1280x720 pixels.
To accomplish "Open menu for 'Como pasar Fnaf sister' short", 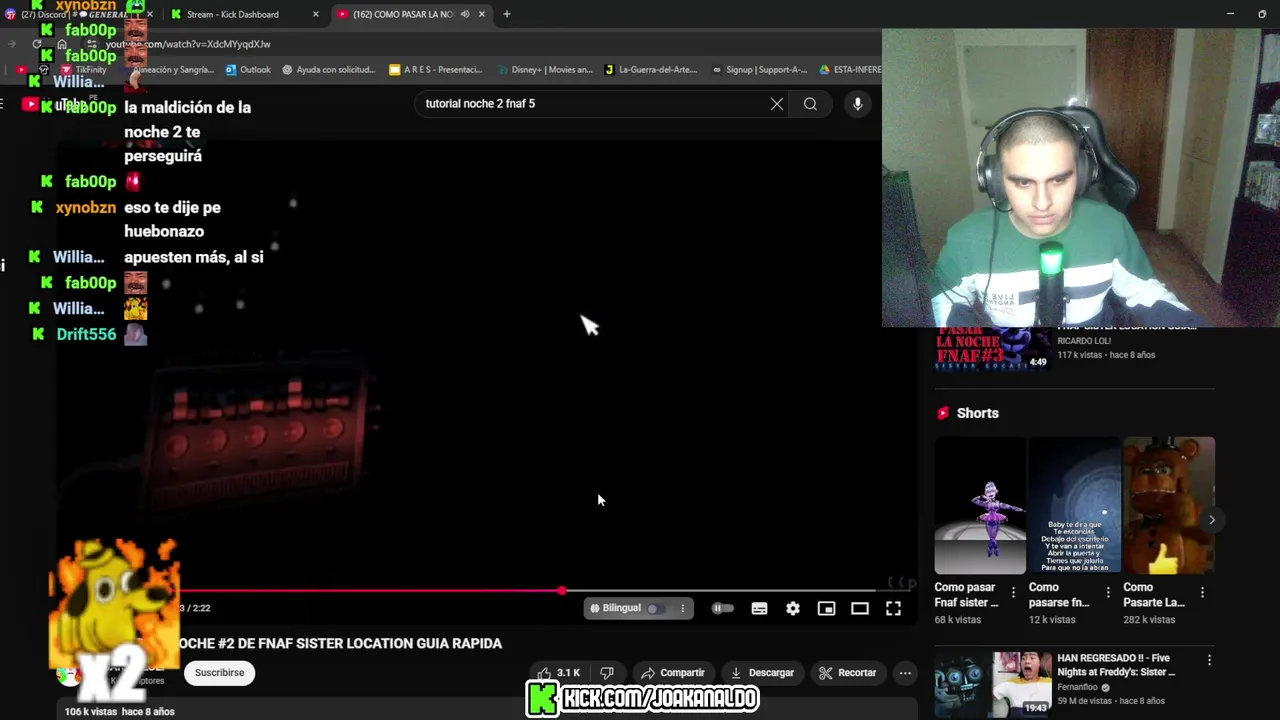I will tap(1013, 593).
